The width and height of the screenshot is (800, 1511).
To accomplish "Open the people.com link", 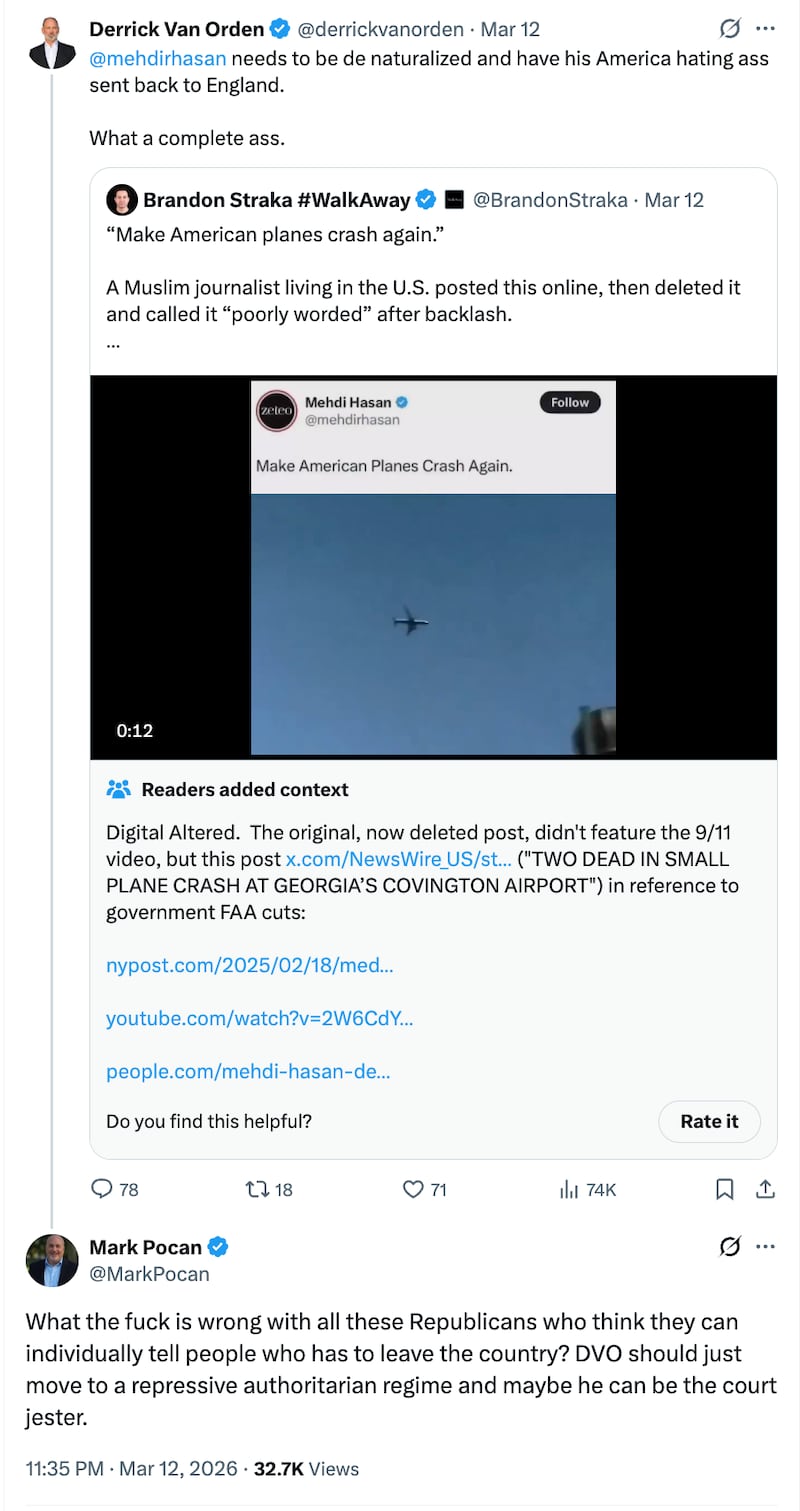I will [248, 1071].
